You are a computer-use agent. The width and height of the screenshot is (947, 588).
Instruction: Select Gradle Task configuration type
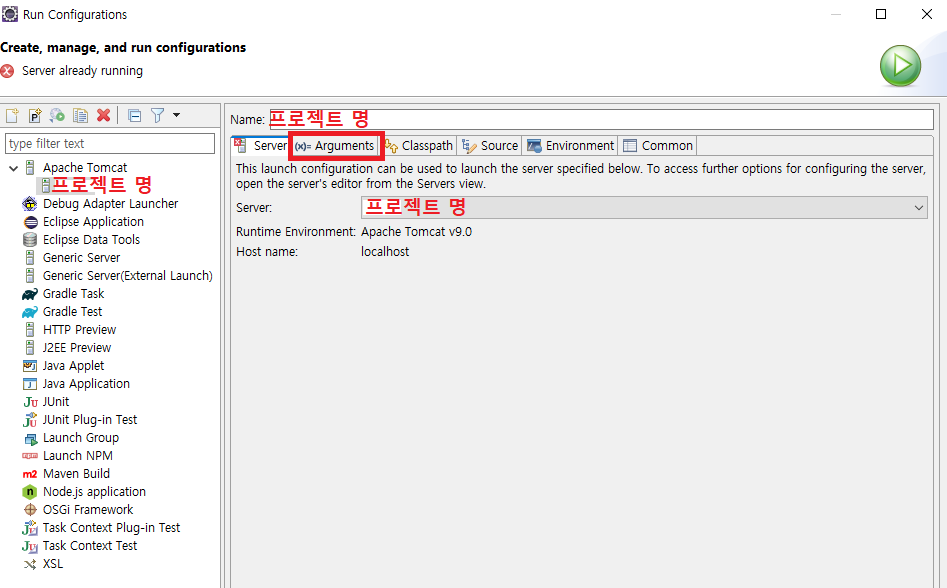coord(73,293)
